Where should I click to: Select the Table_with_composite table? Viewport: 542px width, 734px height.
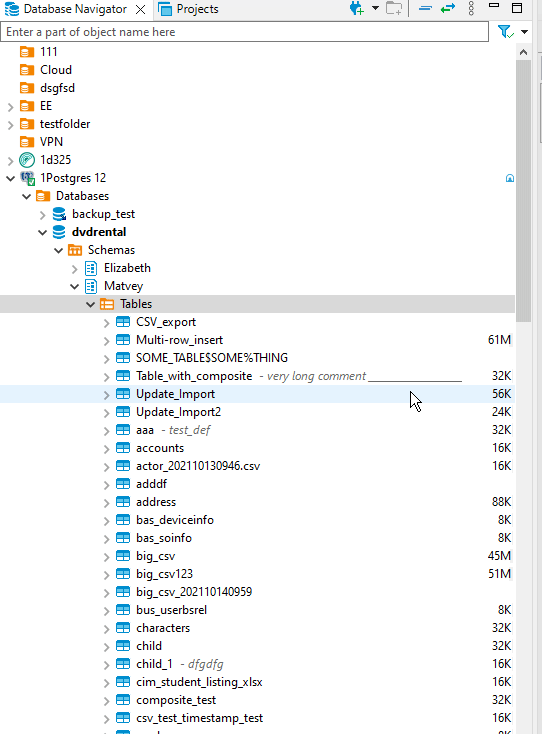coord(194,376)
